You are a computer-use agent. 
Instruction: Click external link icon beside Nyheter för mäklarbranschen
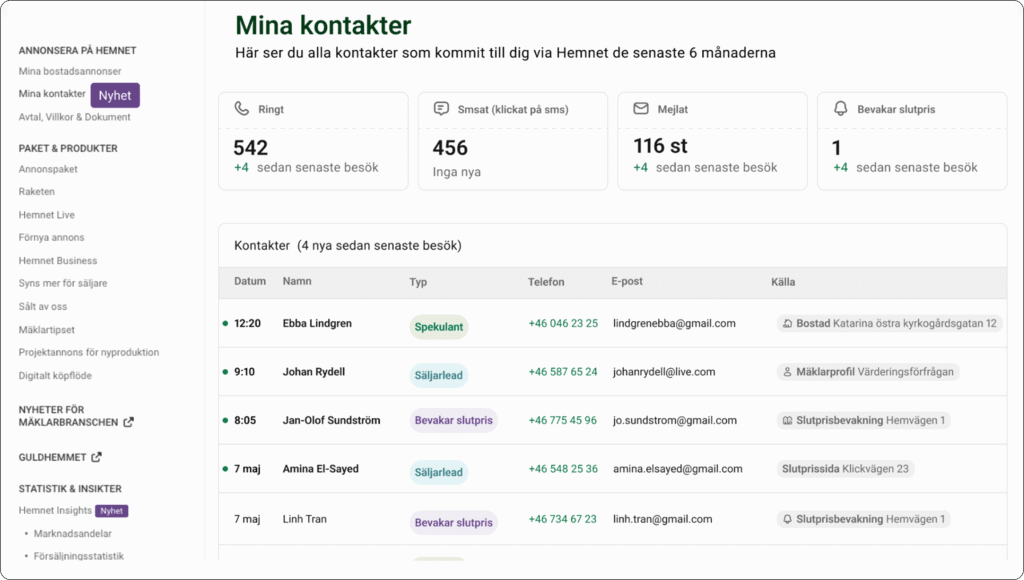(129, 422)
